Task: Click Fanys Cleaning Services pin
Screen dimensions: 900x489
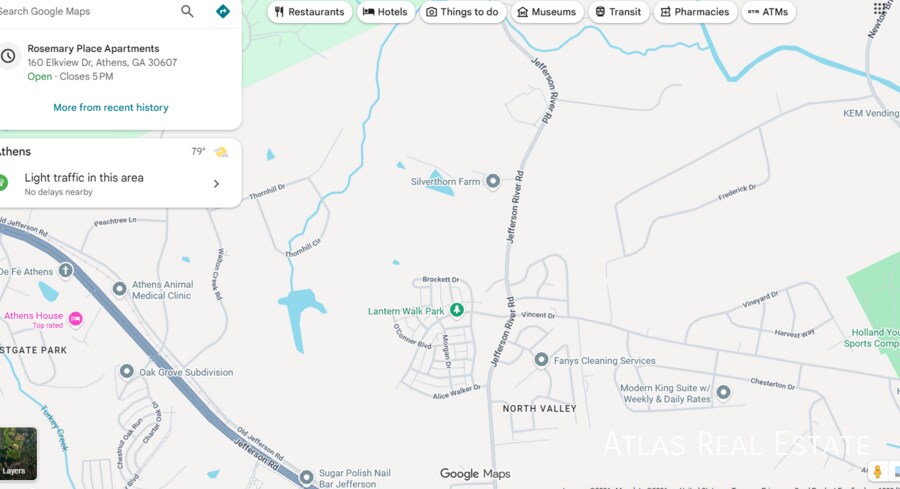Action: click(541, 359)
